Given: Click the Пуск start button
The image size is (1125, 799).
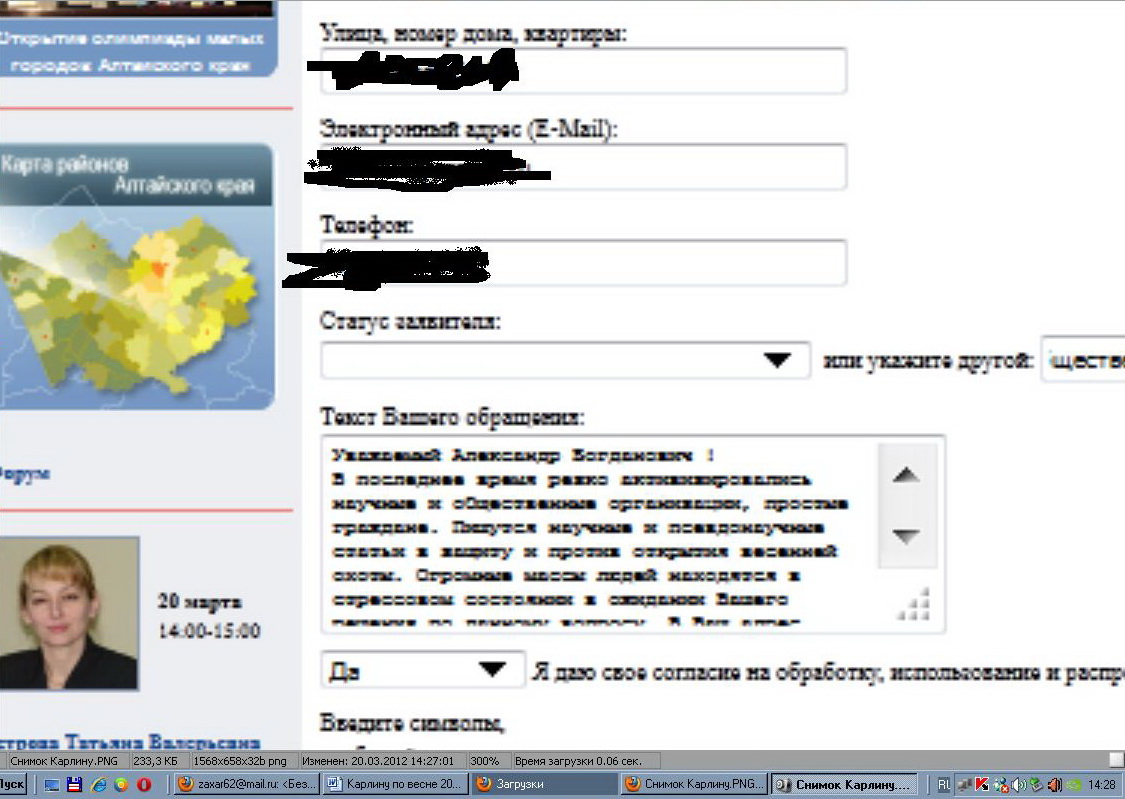Looking at the screenshot, I should pos(13,785).
